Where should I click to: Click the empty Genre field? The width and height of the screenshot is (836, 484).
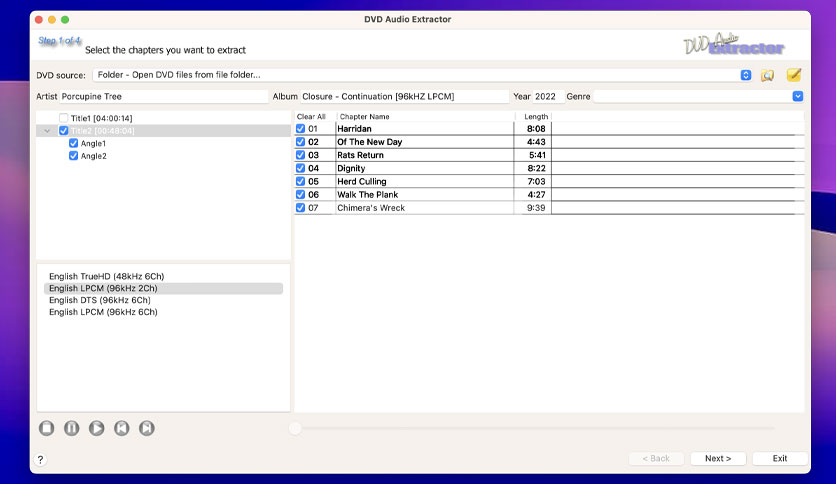click(x=693, y=96)
